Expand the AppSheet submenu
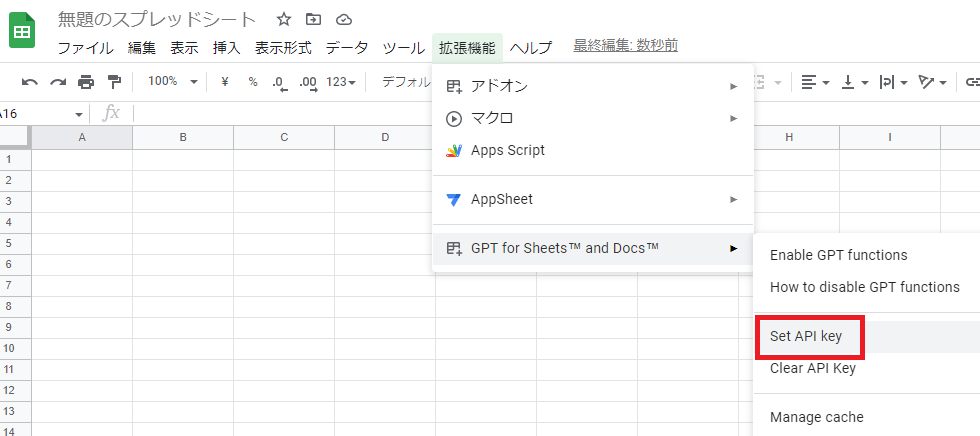980x436 pixels. (592, 200)
